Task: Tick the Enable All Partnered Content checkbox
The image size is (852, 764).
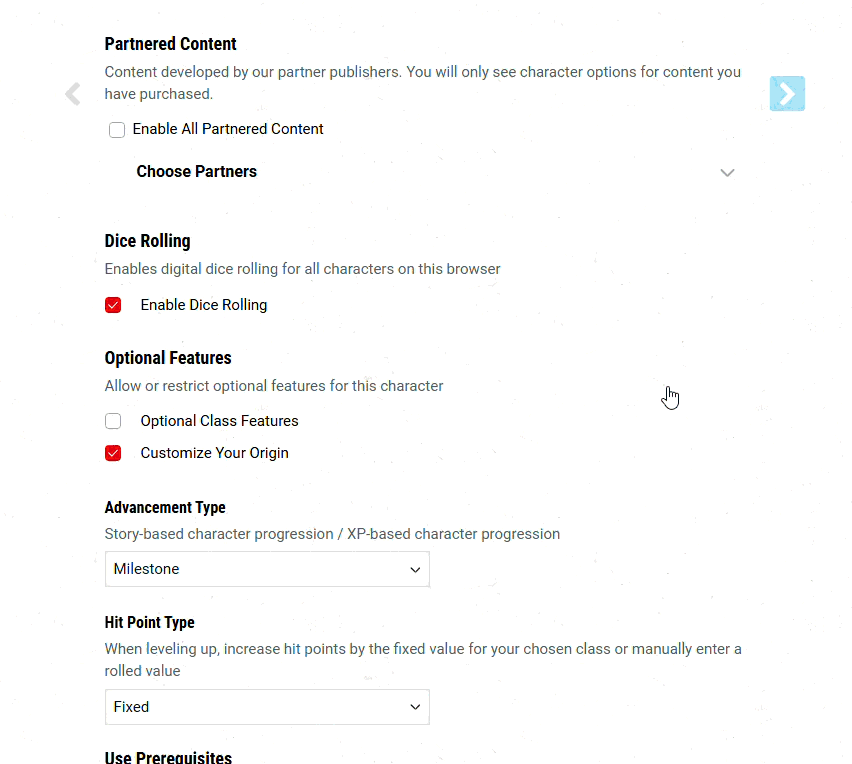Action: (x=117, y=130)
